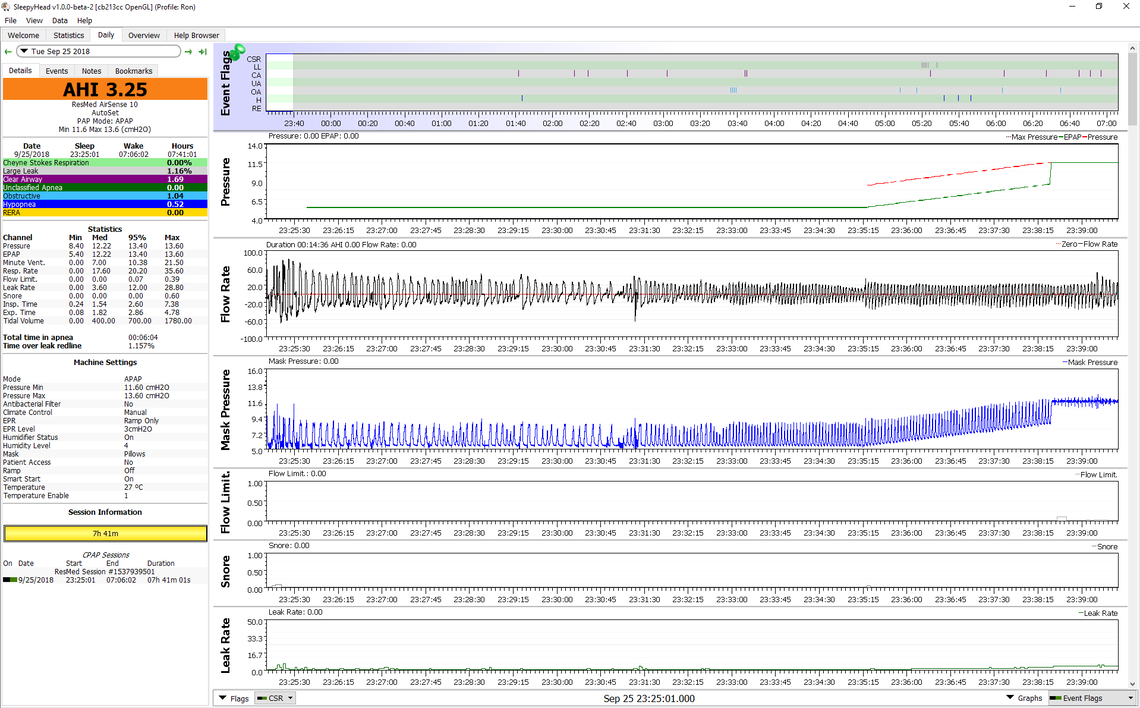The width and height of the screenshot is (1140, 708).
Task: Click the Pressure row in Statistics table
Action: 105,246
